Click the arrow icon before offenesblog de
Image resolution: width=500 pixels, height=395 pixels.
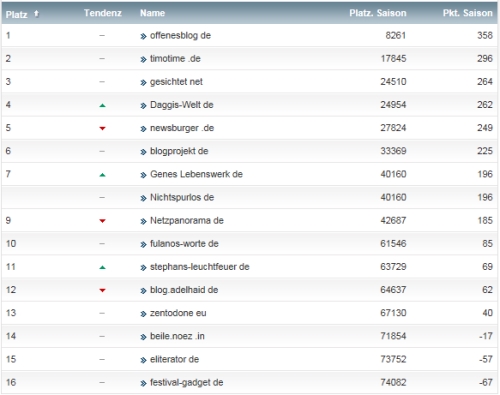click(x=143, y=36)
